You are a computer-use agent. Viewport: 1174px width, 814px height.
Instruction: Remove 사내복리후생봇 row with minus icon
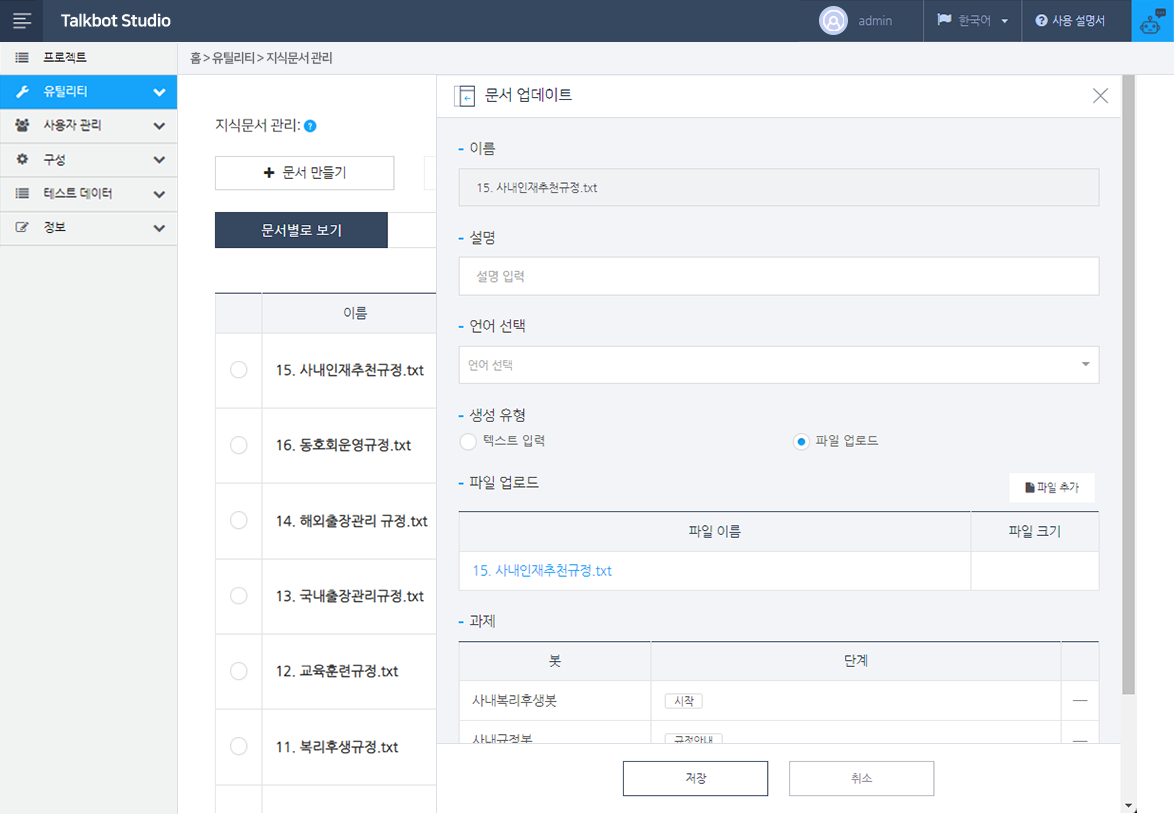pos(1079,700)
